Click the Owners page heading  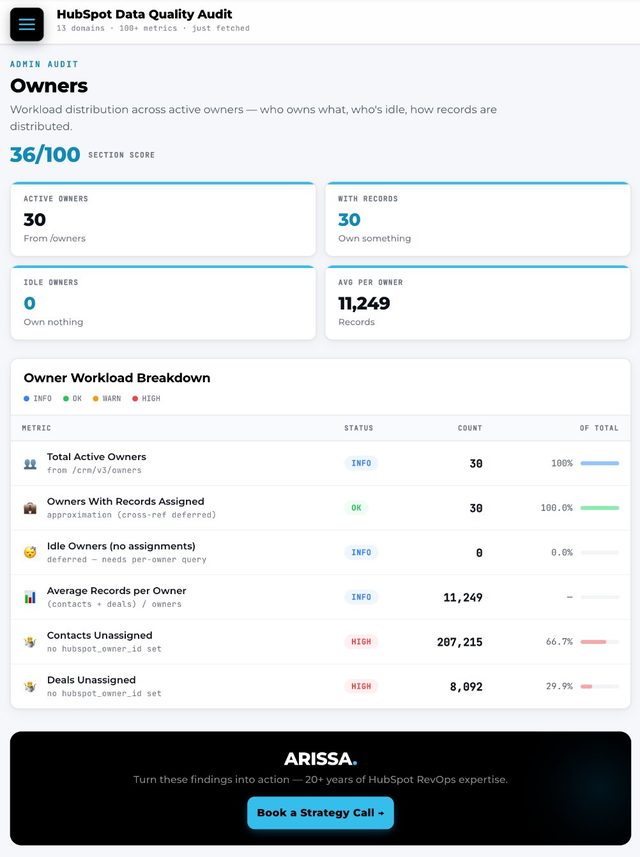pyautogui.click(x=49, y=86)
